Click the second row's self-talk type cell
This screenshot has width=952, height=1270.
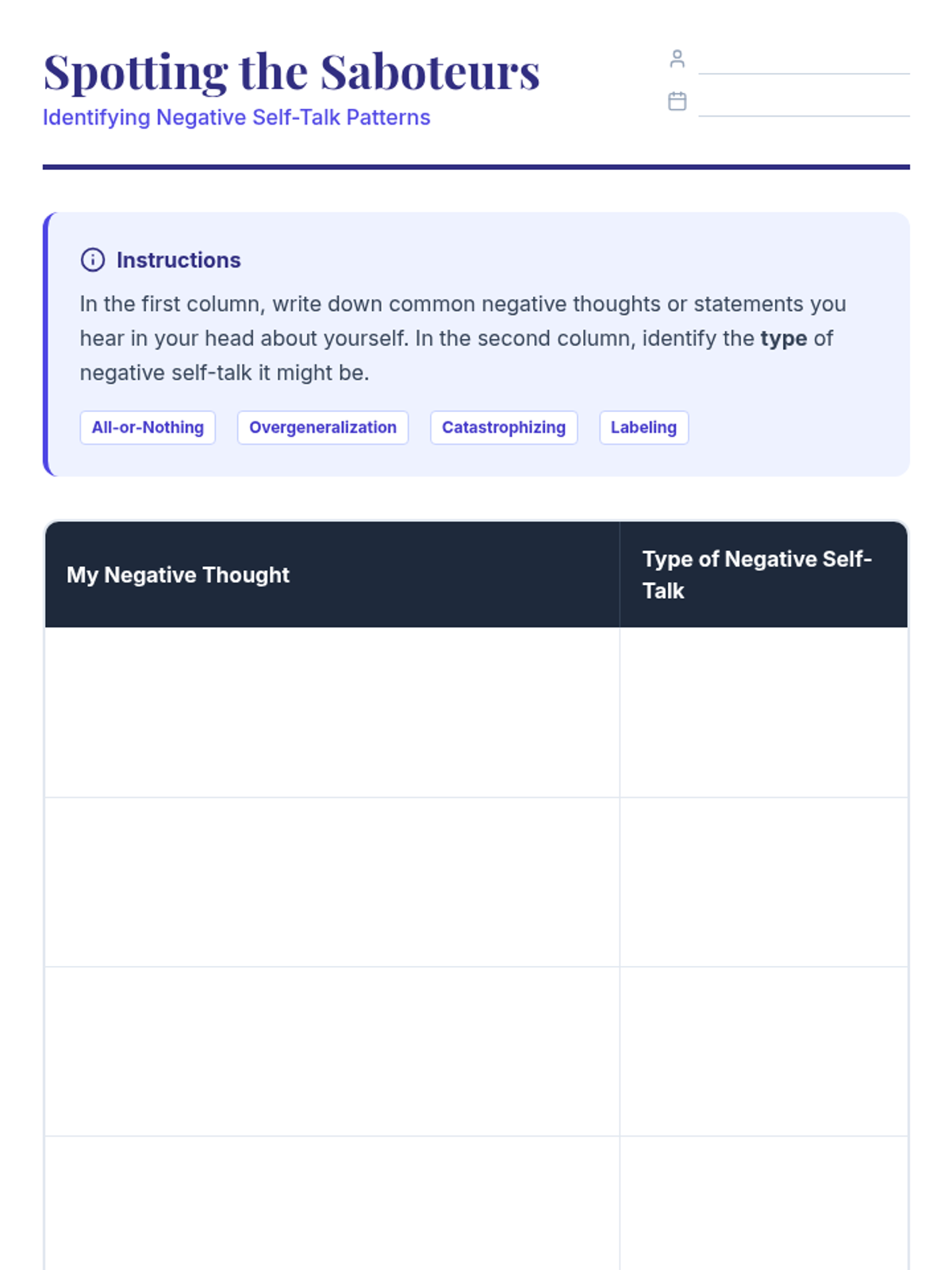(763, 882)
